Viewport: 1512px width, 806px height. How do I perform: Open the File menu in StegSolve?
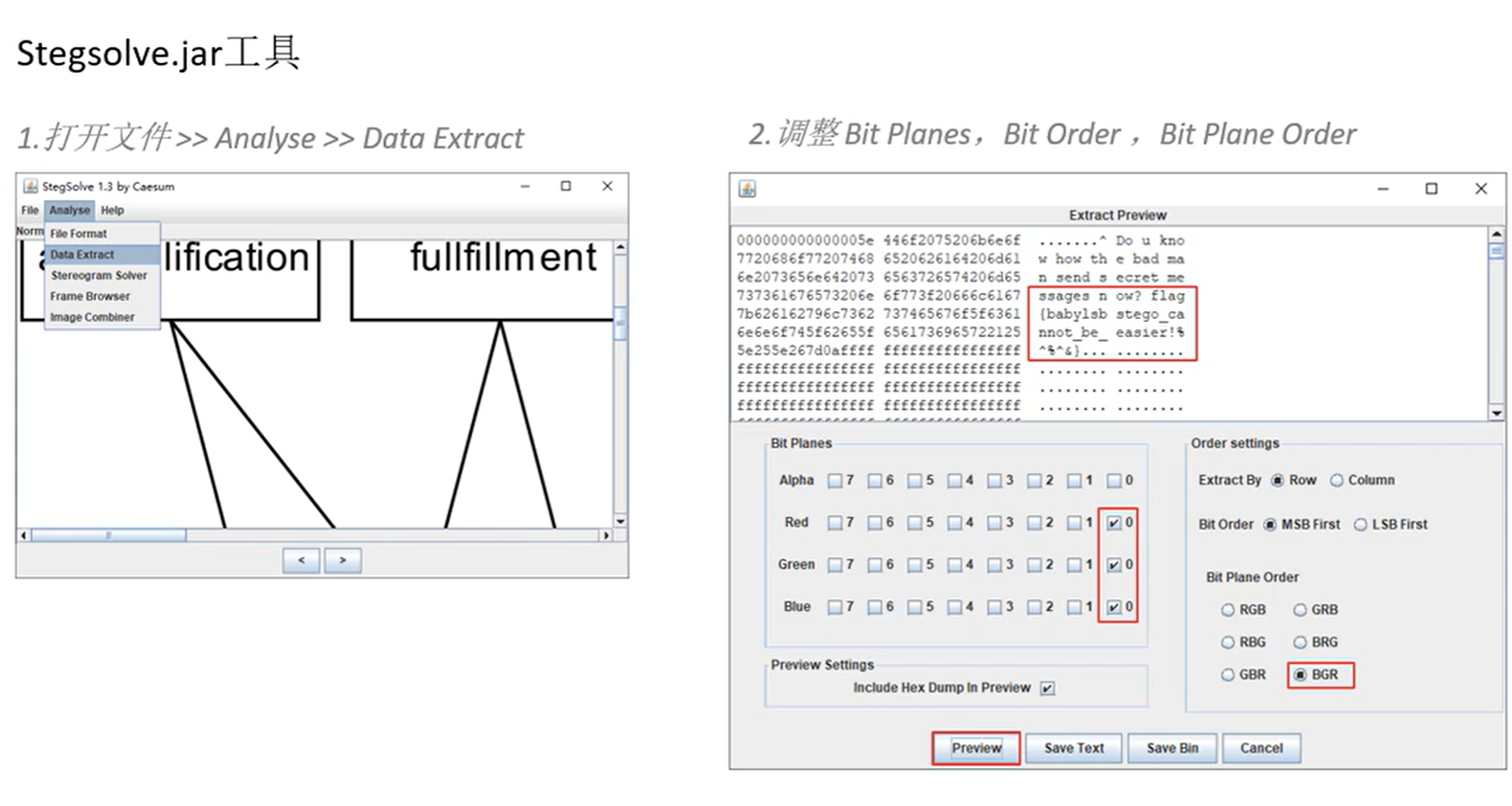pyautogui.click(x=30, y=210)
